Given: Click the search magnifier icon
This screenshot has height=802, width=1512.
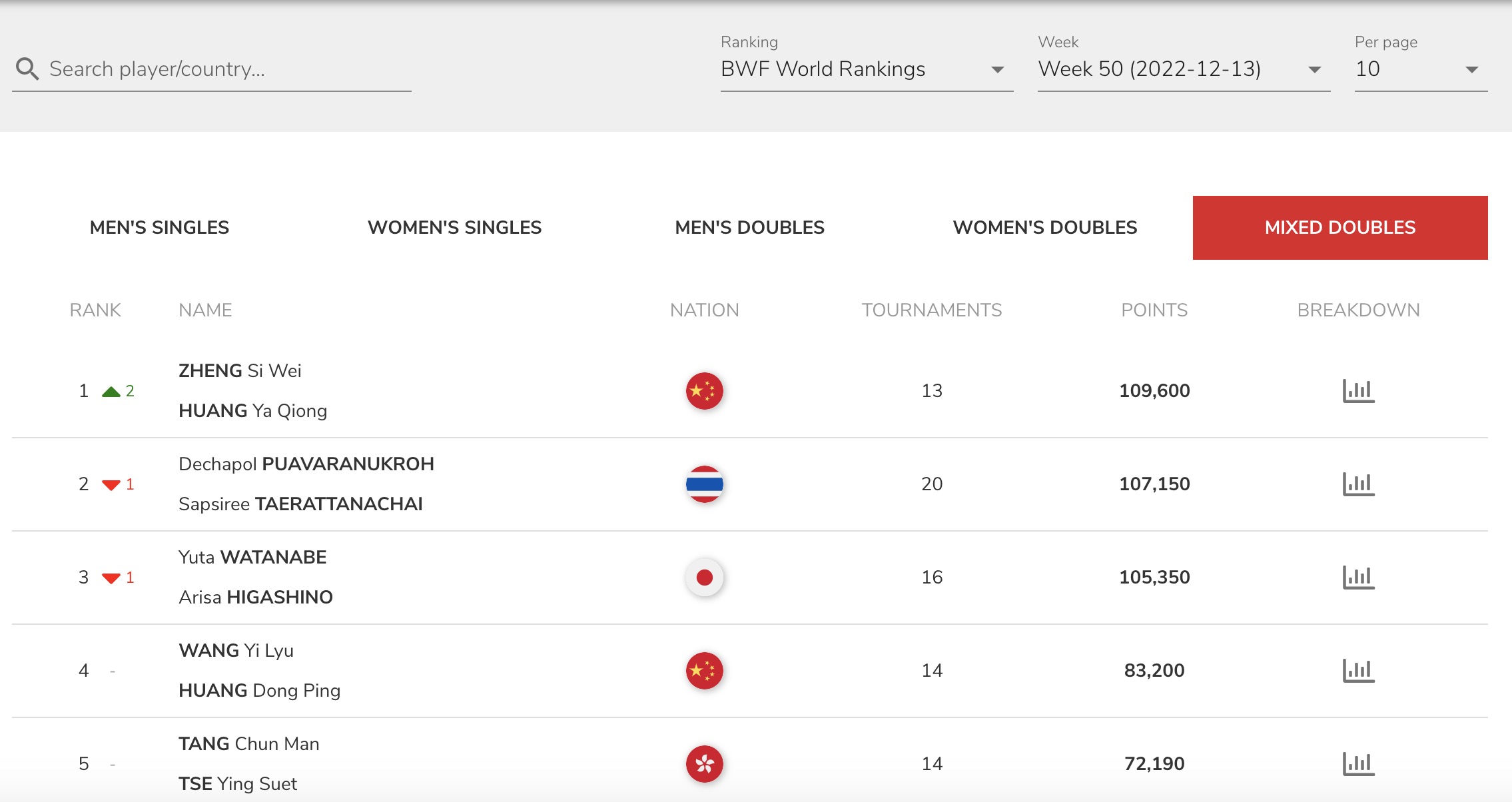Looking at the screenshot, I should click(x=27, y=69).
